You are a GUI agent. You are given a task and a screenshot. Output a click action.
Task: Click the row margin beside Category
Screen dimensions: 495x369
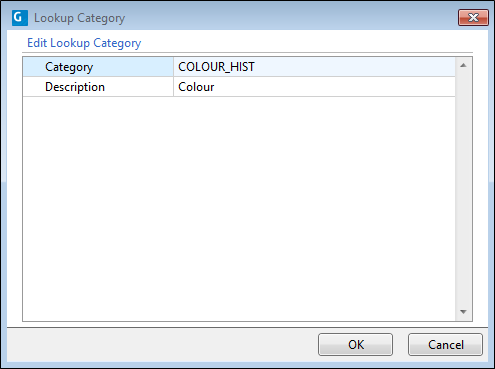click(33, 67)
